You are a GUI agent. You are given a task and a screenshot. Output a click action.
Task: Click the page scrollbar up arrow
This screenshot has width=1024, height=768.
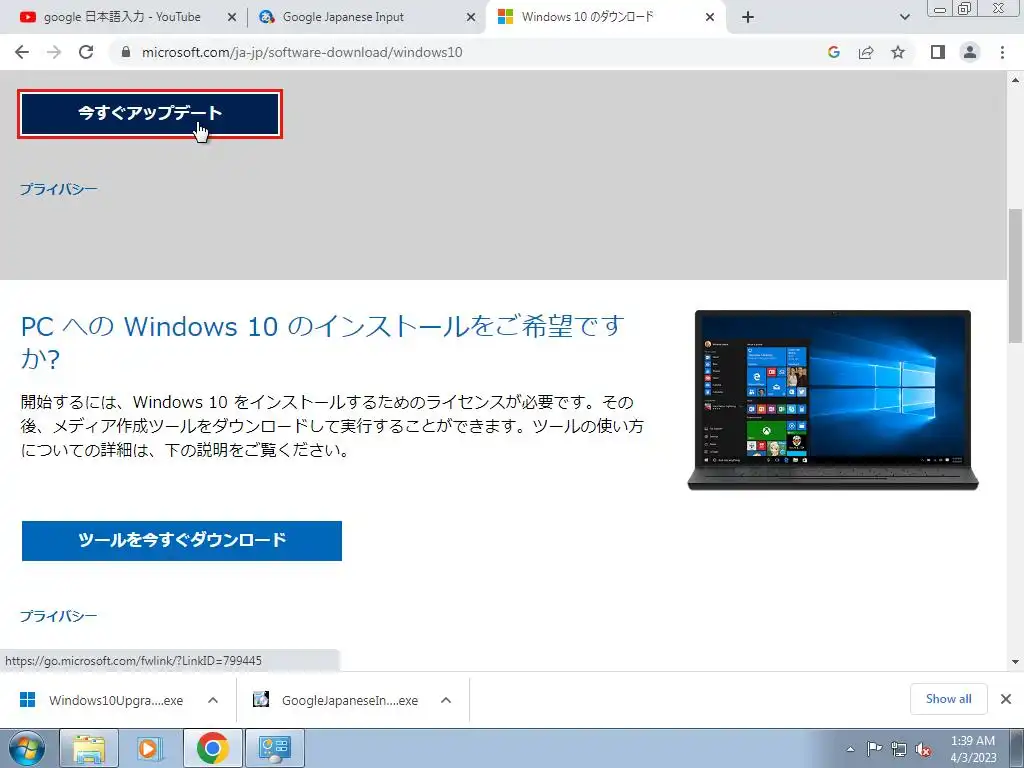pyautogui.click(x=1016, y=80)
